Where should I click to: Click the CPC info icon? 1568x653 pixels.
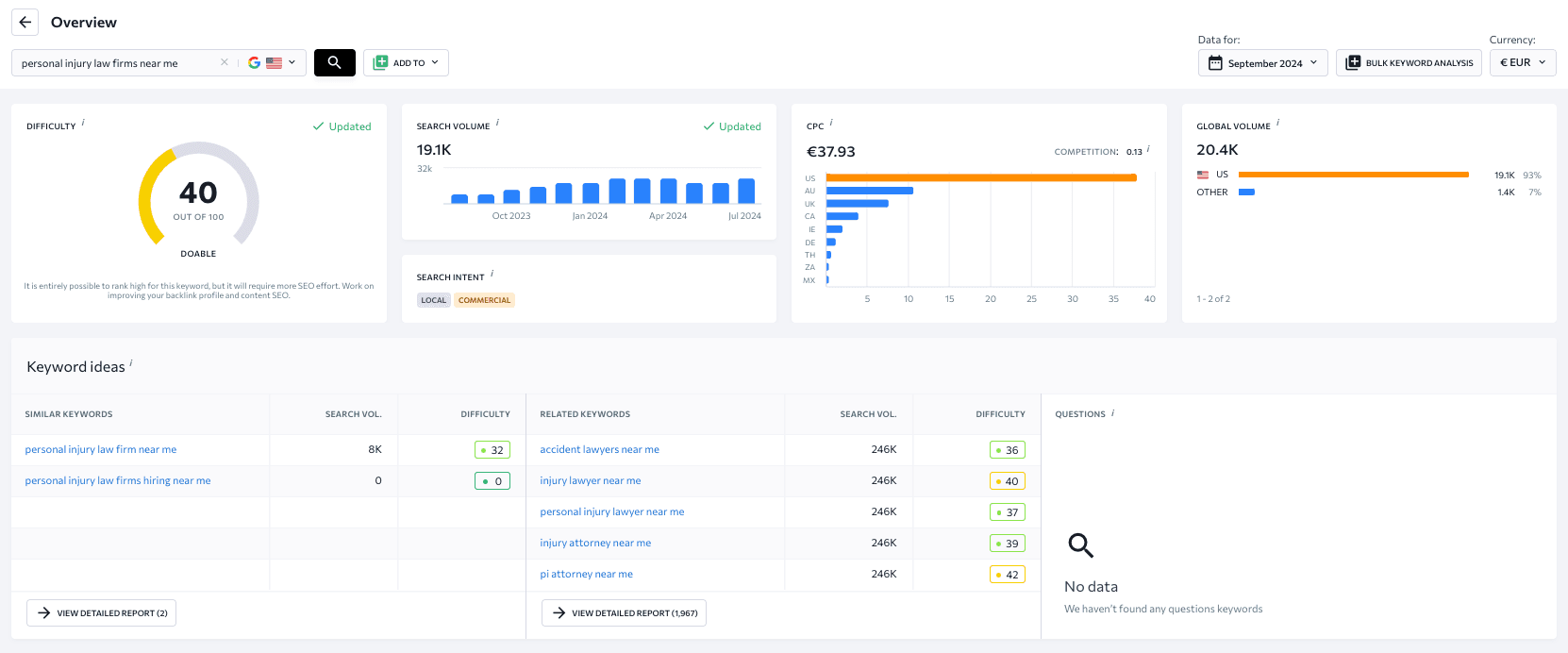point(831,123)
